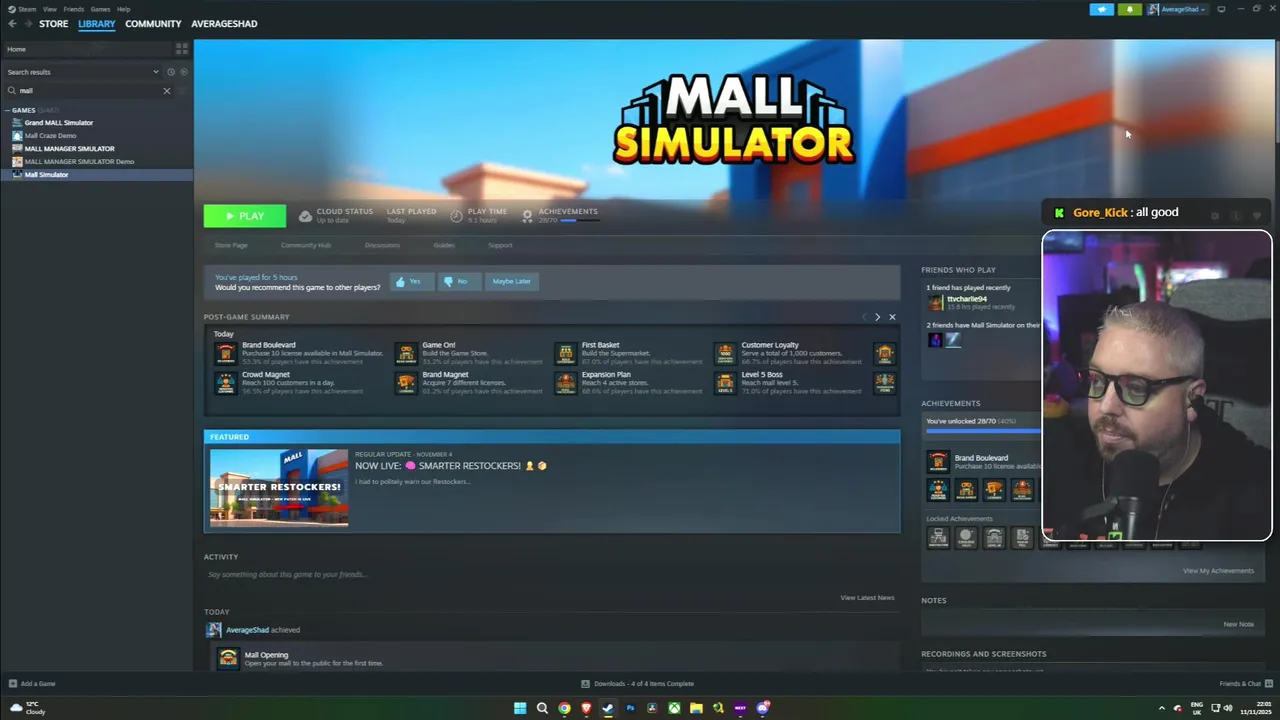The width and height of the screenshot is (1280, 720).
Task: Clear the 'mall' search text
Action: click(167, 91)
